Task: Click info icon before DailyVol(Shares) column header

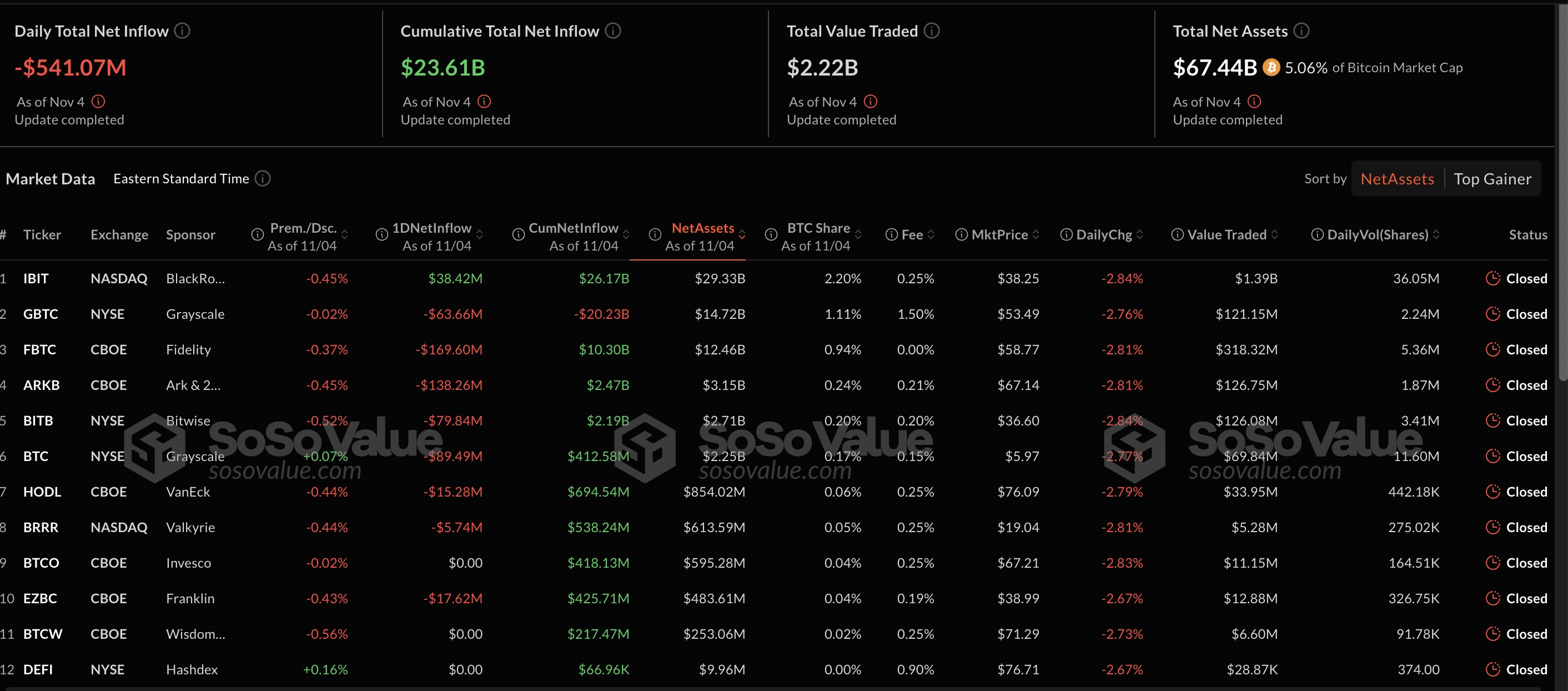Action: [1316, 234]
